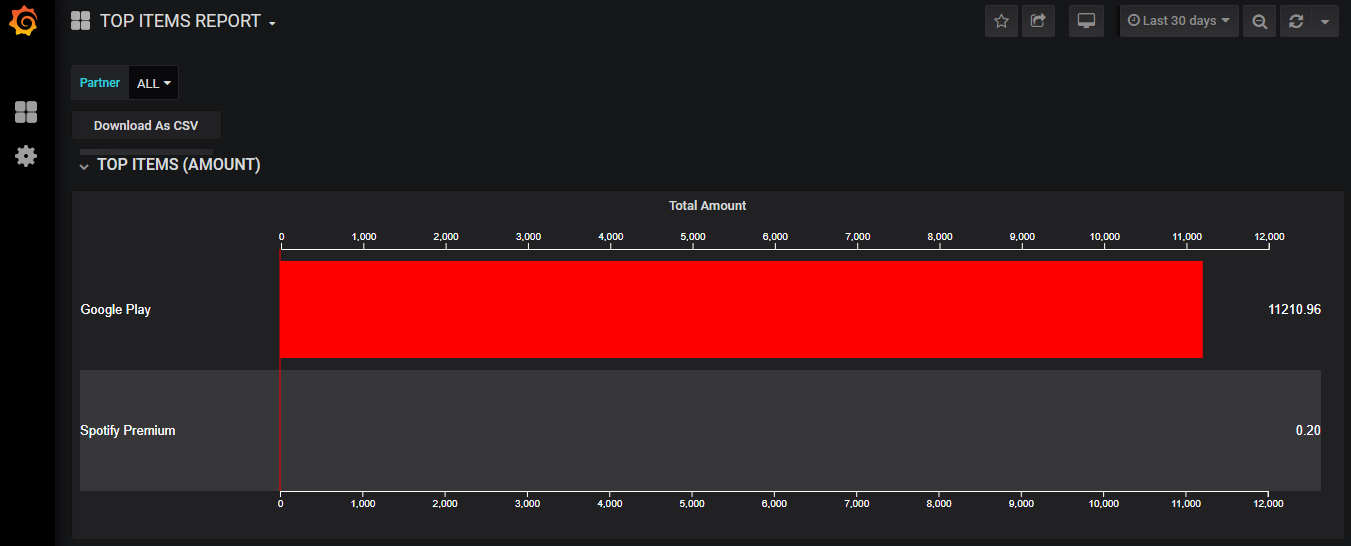Click the 0.20 value for Spotify Premium

click(x=1308, y=430)
